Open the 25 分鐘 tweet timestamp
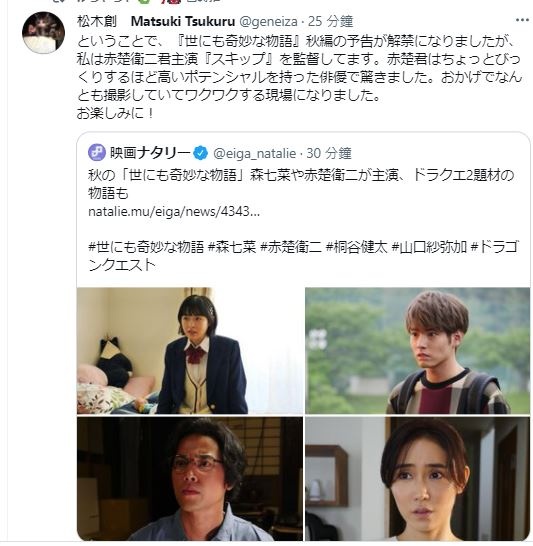 pos(330,22)
